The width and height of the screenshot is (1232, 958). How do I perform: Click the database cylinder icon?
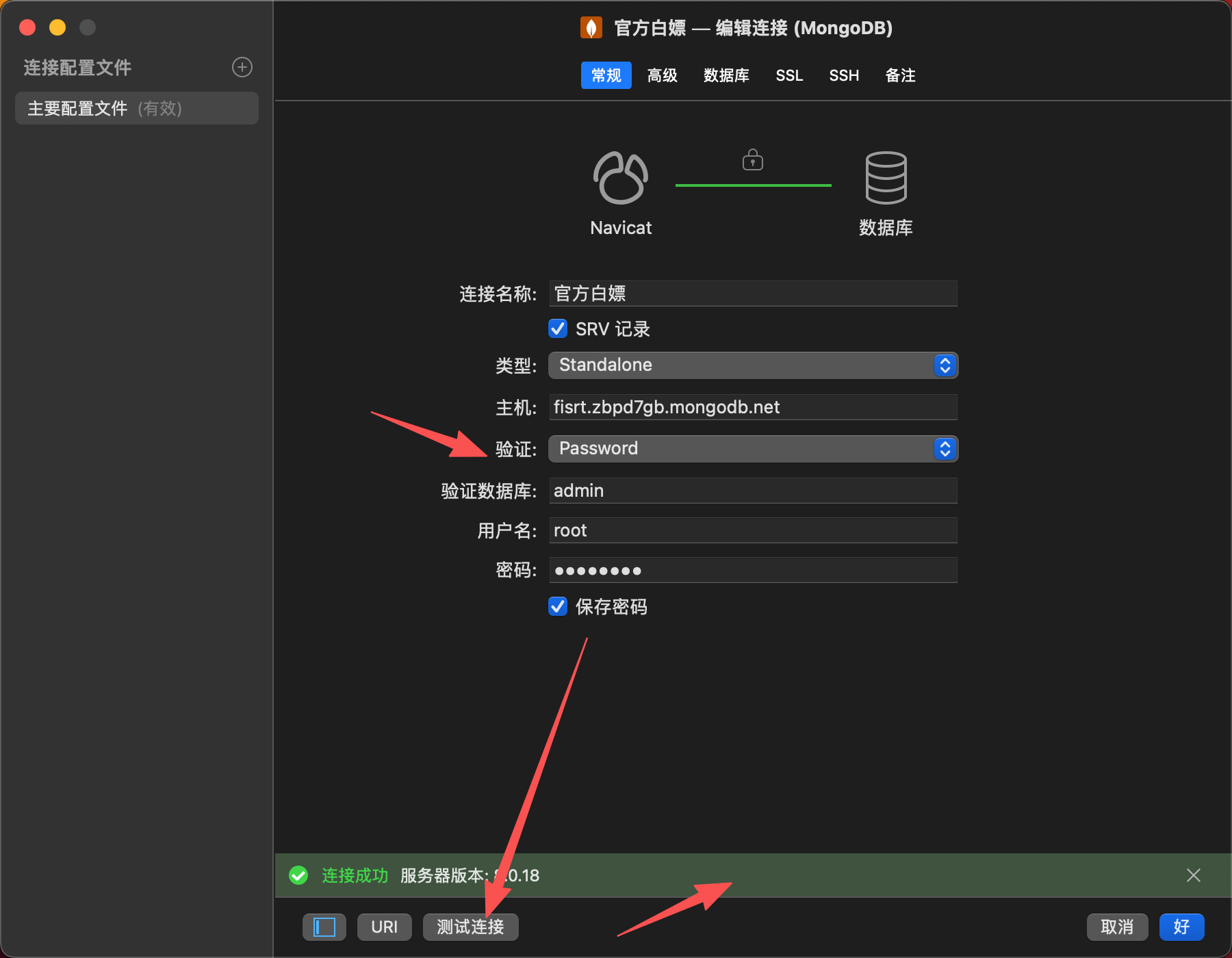click(x=886, y=178)
